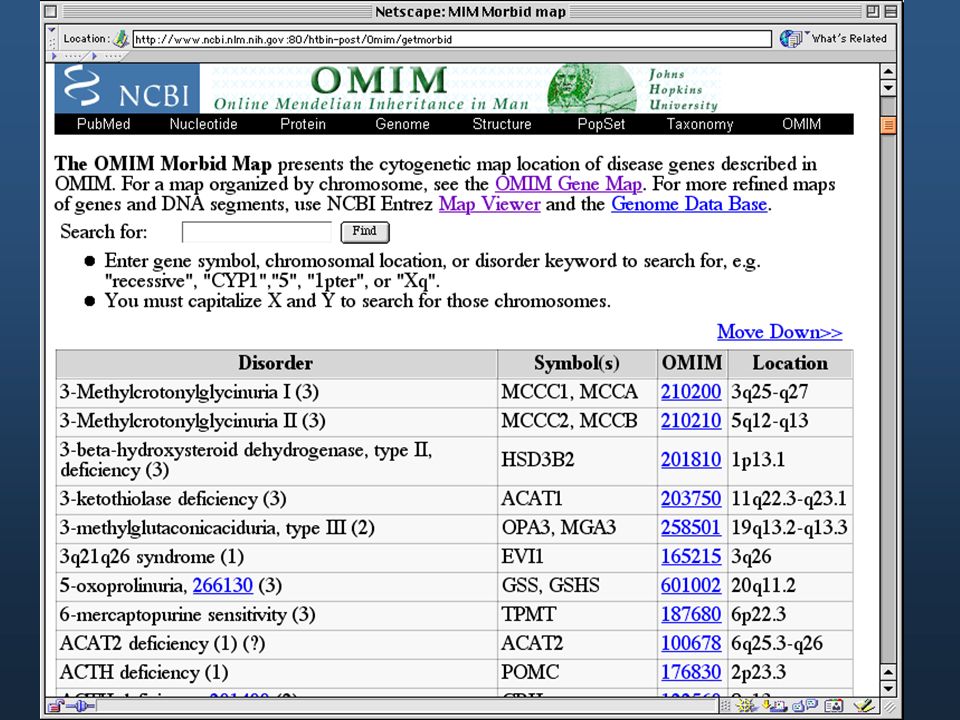
Task: Open OMIM entry 165215
Action: (691, 557)
